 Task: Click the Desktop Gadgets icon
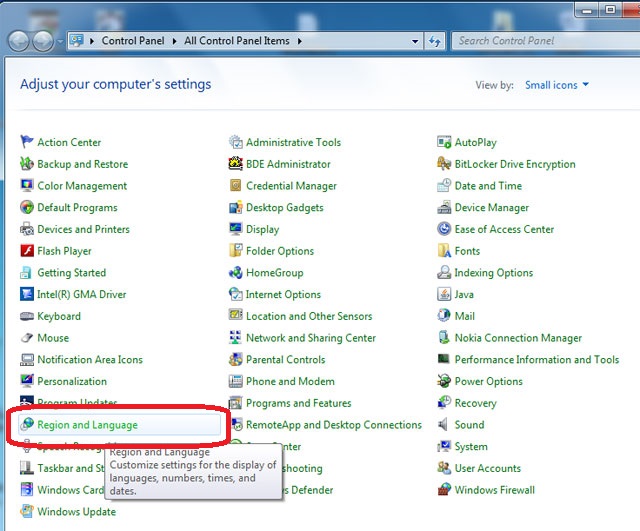(x=236, y=207)
